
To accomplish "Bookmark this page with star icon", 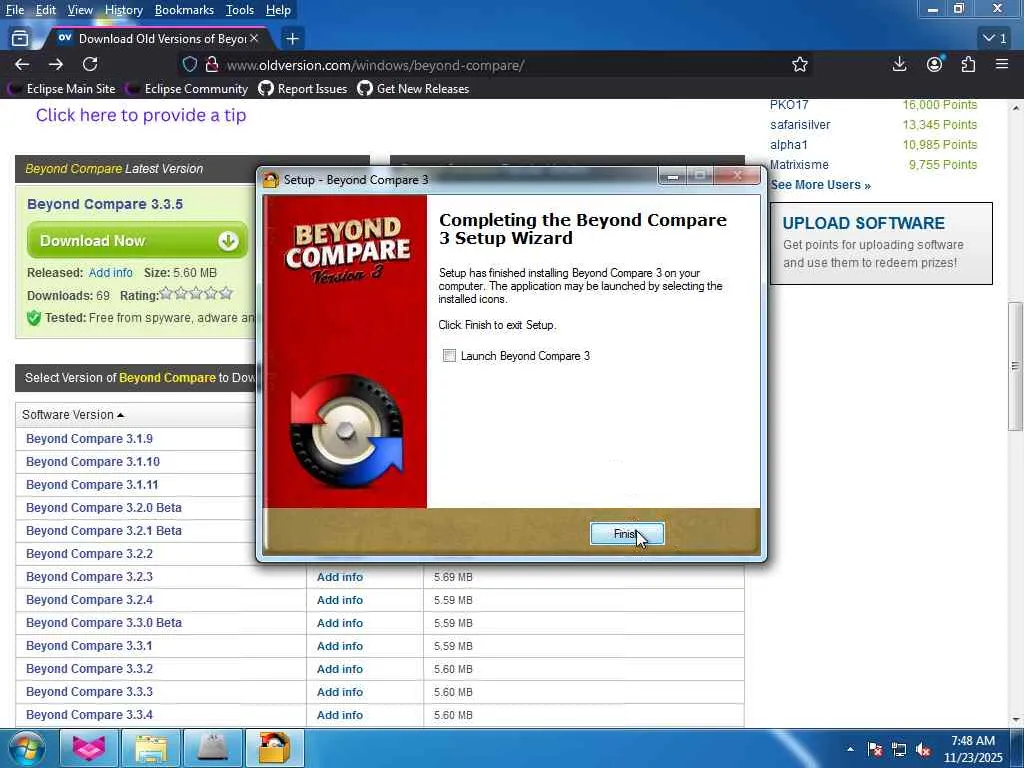I will pos(800,64).
